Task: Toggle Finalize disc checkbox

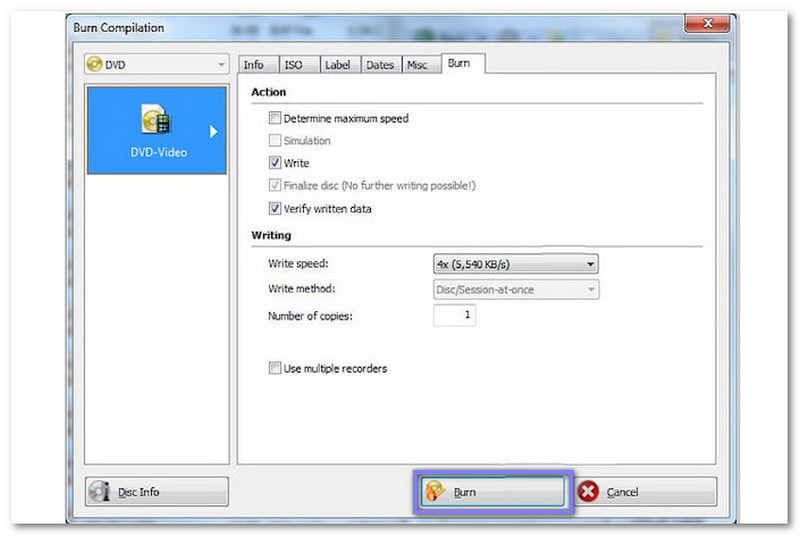Action: pos(274,185)
